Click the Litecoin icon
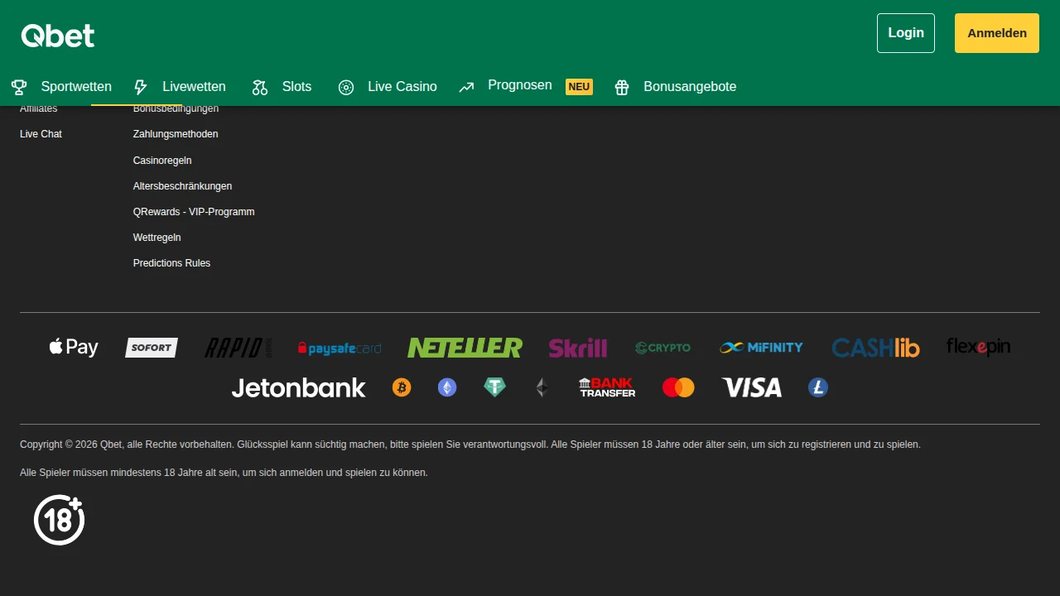The width and height of the screenshot is (1060, 596). [818, 387]
